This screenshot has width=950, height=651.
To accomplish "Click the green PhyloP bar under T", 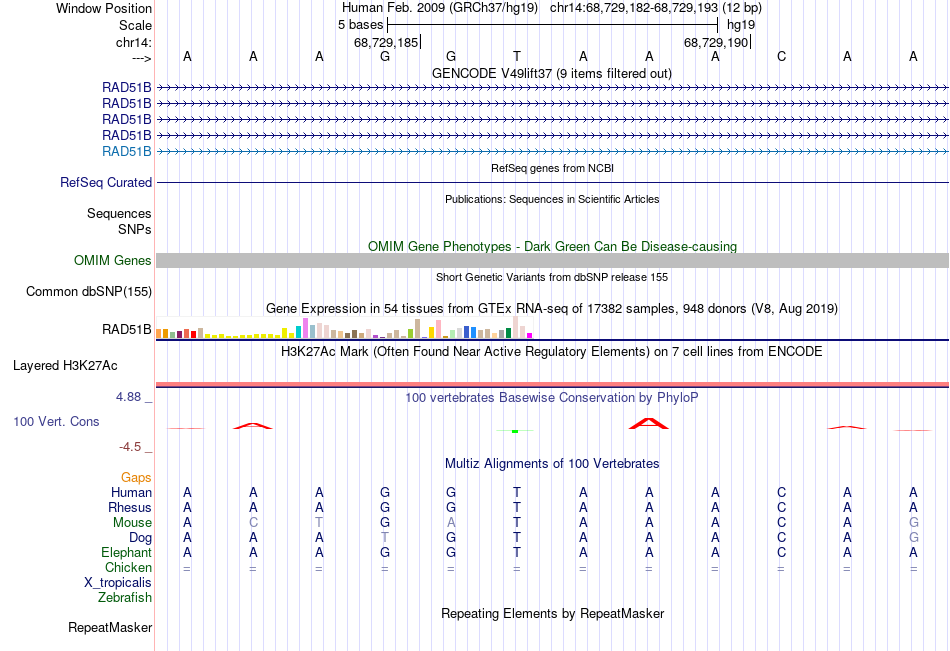I will click(x=515, y=431).
